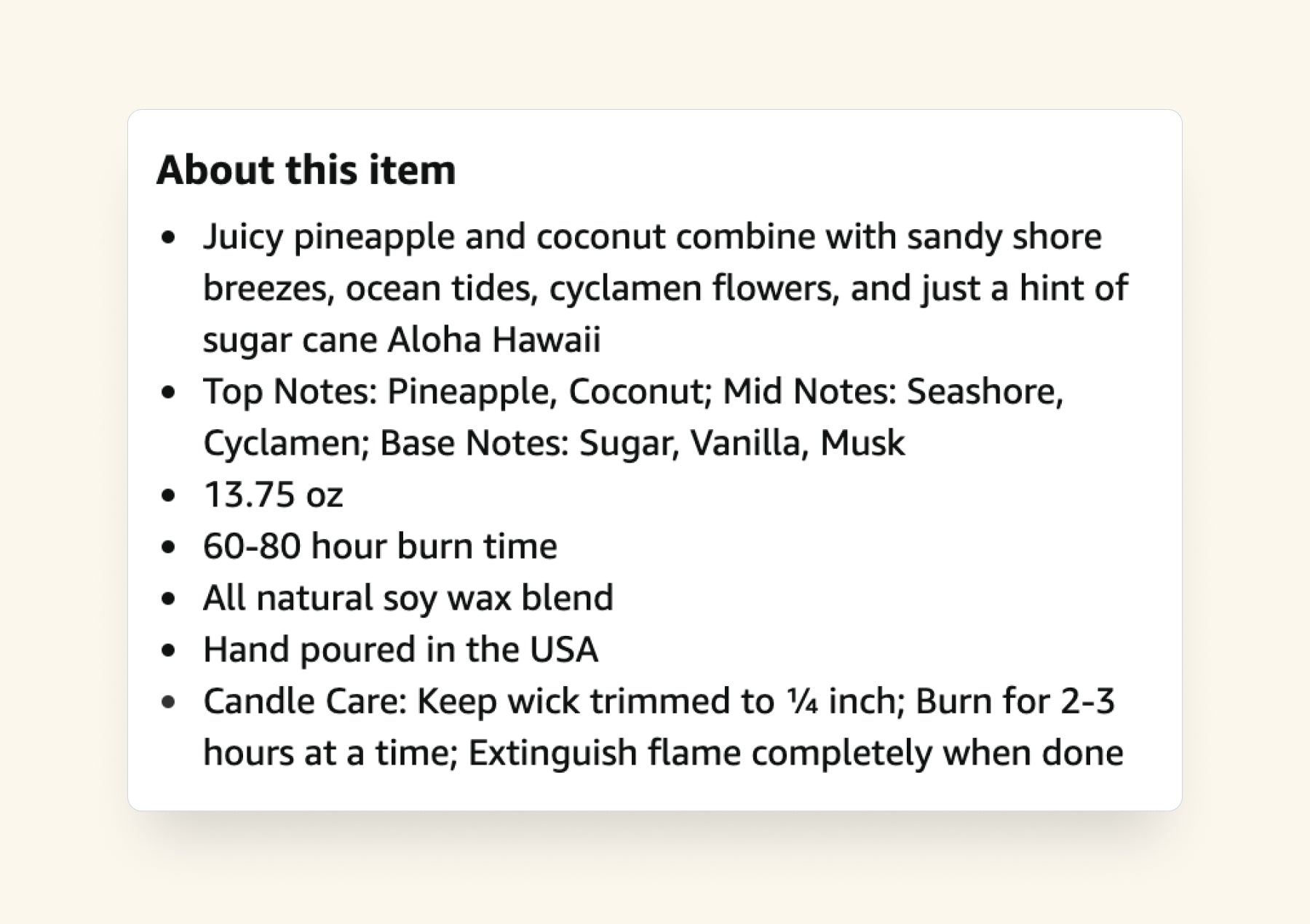Viewport: 1310px width, 924px height.
Task: Click the "60-80 hour burn time" line
Action: [380, 546]
